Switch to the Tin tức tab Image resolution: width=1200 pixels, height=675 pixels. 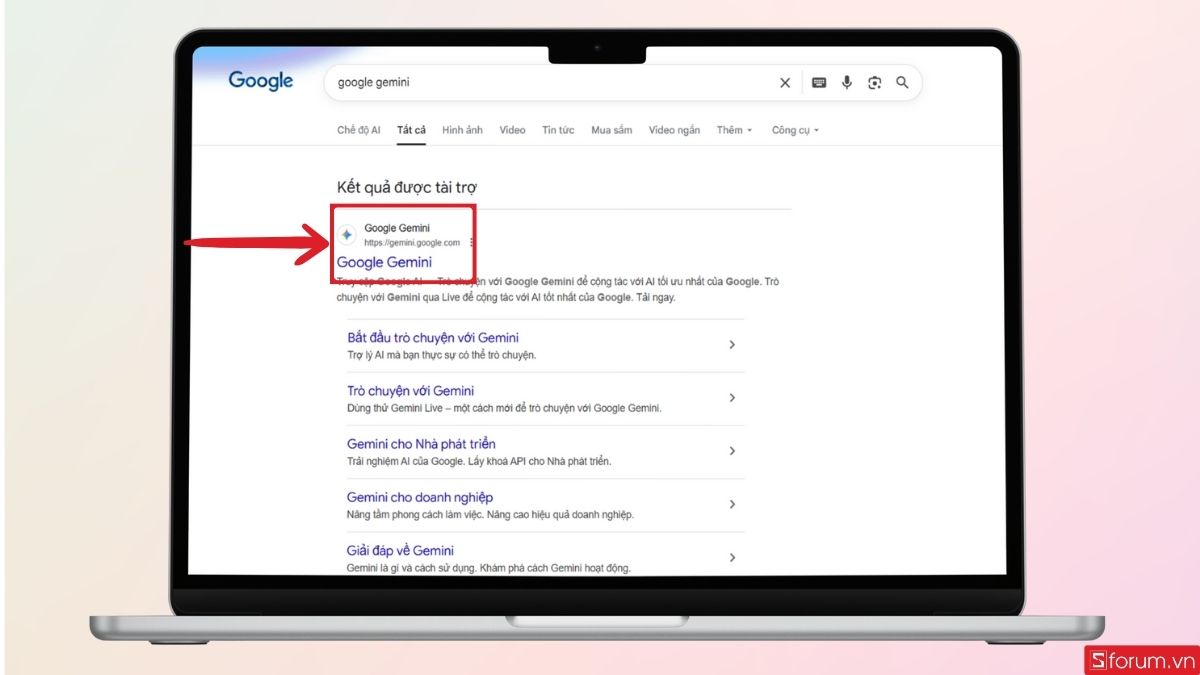coord(557,129)
